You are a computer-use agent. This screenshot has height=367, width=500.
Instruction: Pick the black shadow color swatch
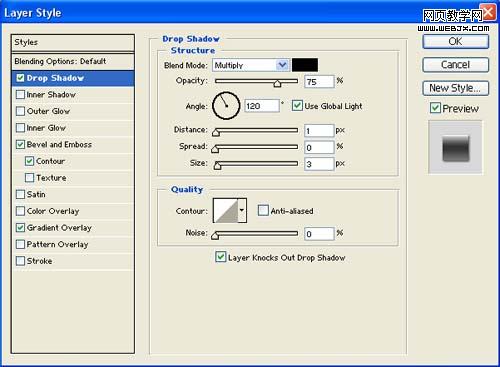(x=305, y=65)
